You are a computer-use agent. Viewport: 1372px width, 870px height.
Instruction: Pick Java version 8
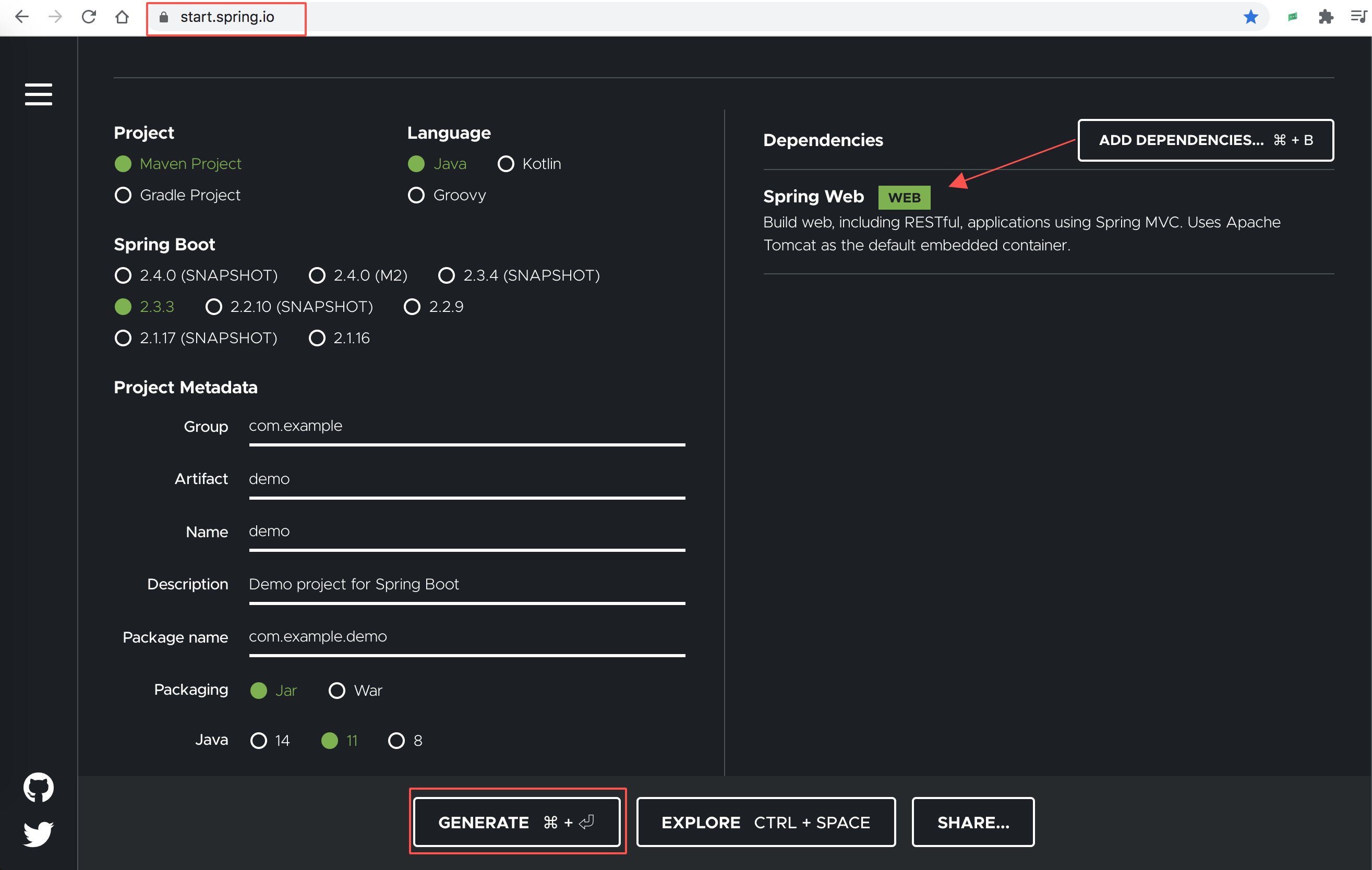(396, 741)
